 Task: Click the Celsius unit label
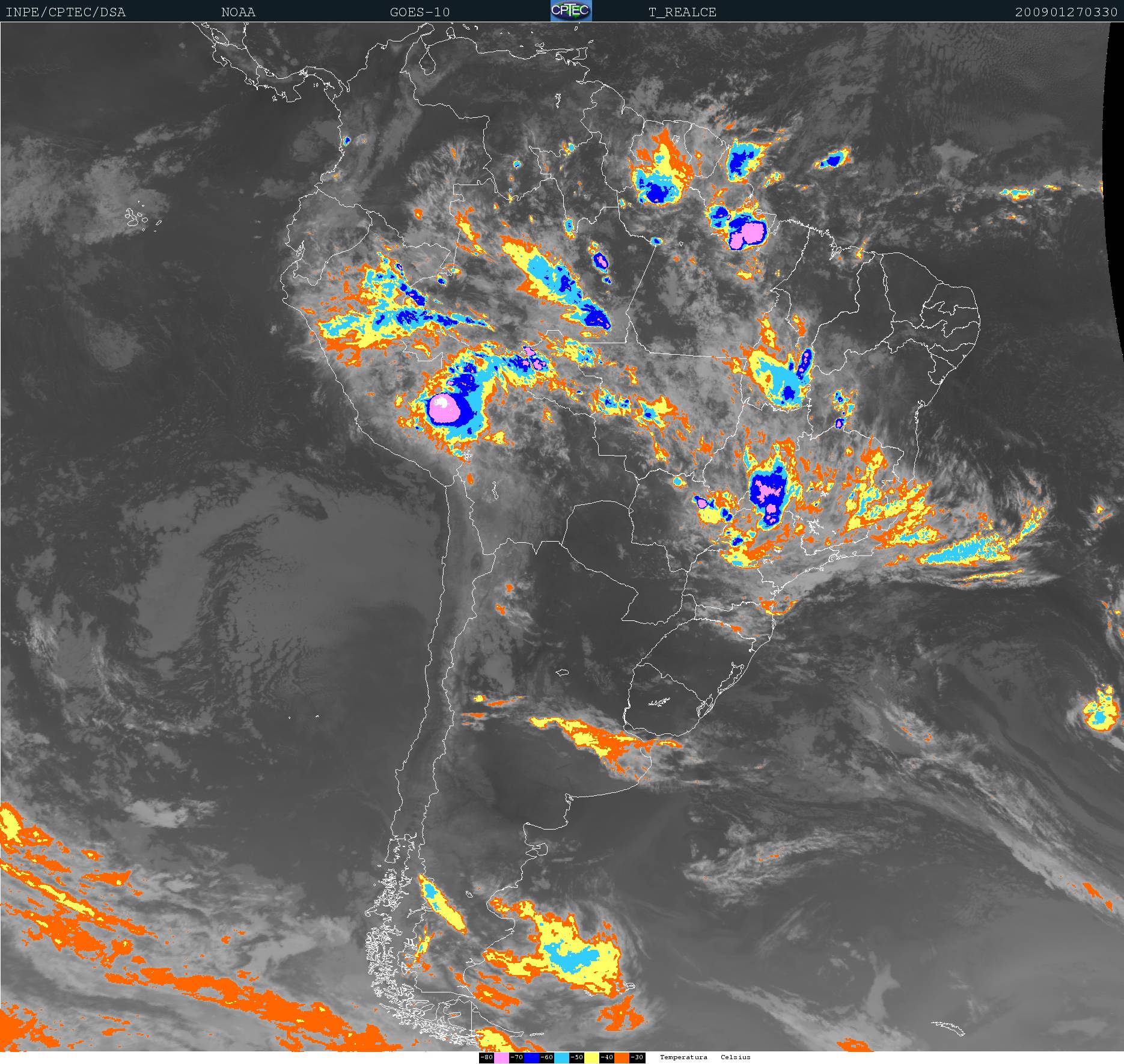736,1057
